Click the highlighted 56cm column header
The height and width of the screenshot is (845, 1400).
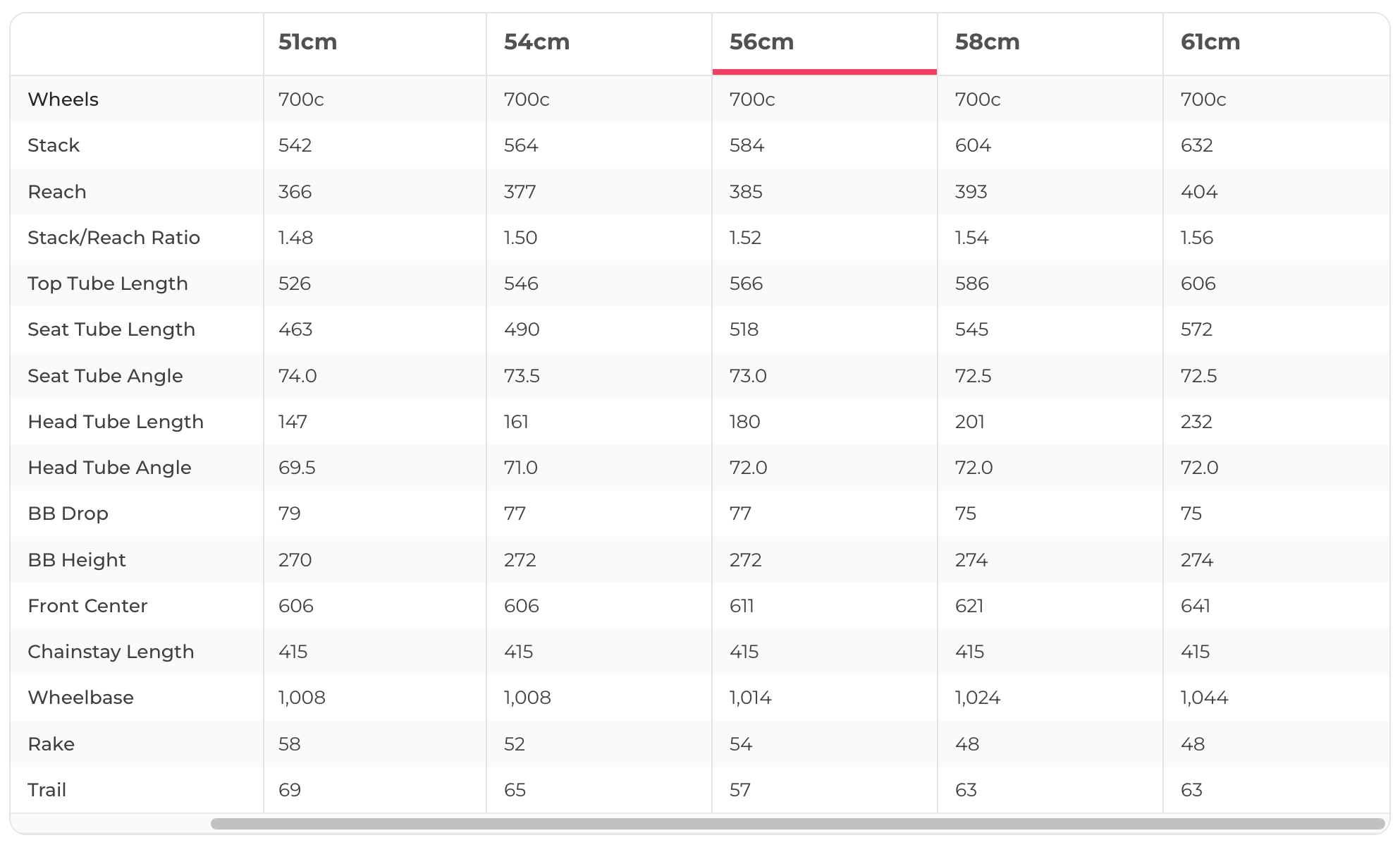click(761, 42)
